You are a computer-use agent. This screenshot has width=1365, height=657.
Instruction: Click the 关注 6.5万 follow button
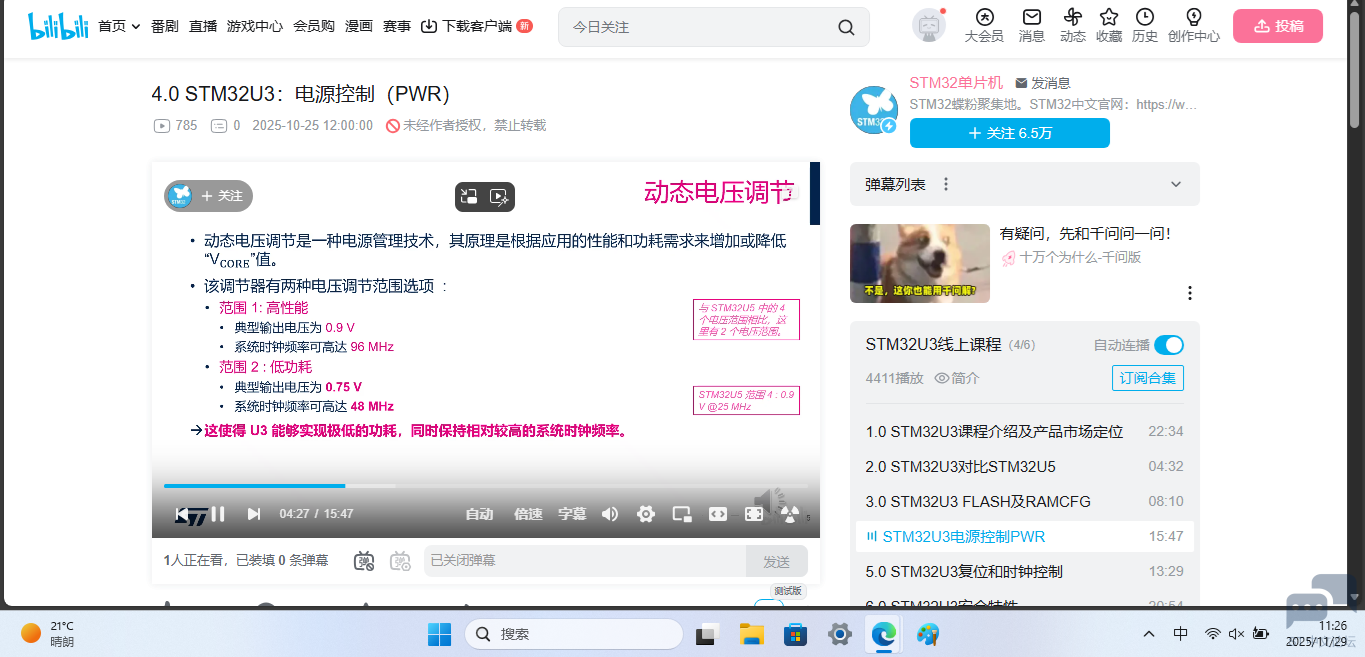click(1009, 132)
